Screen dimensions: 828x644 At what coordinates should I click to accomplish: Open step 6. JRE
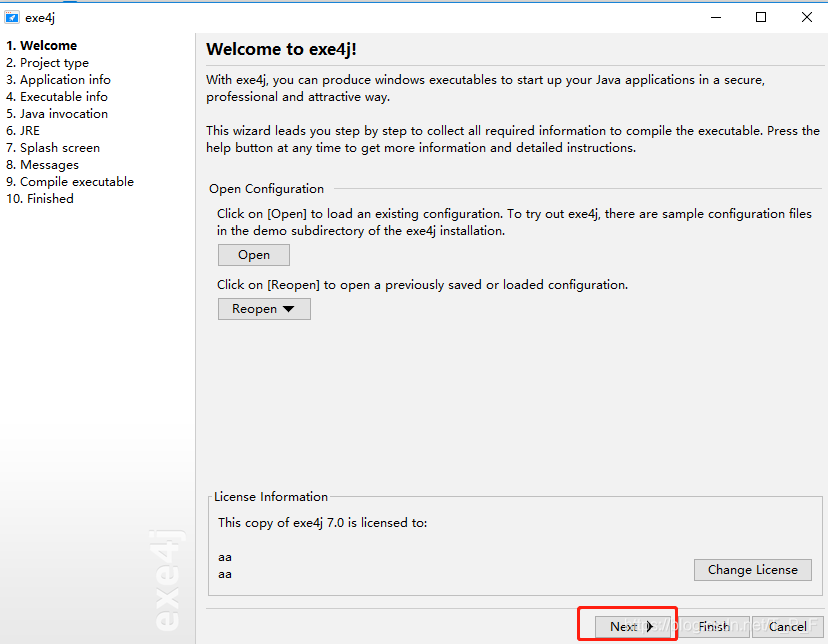pos(23,130)
